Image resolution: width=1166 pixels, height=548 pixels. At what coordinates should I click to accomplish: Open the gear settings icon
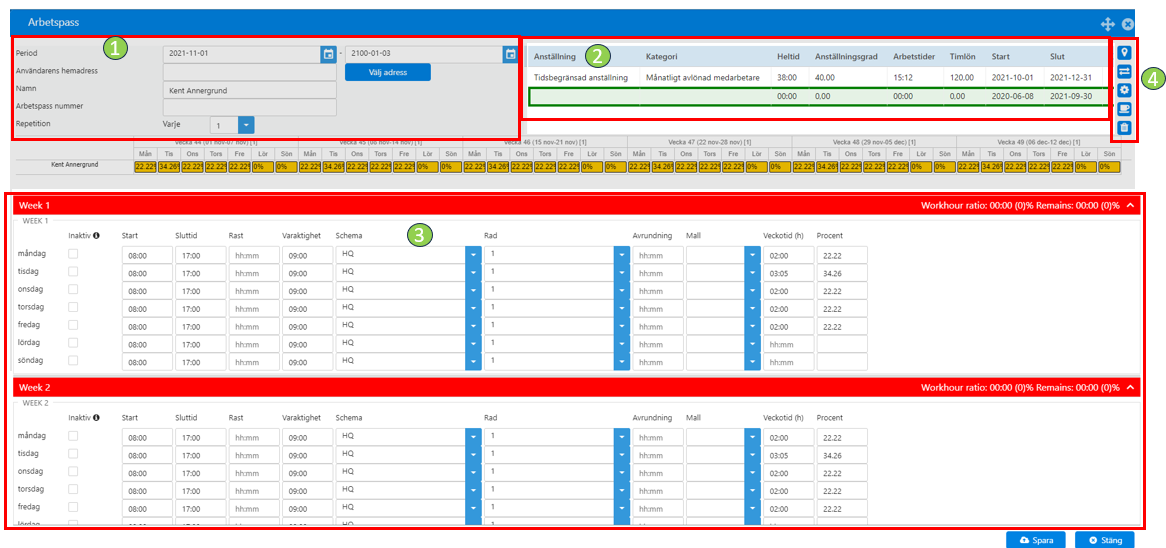pos(1125,90)
